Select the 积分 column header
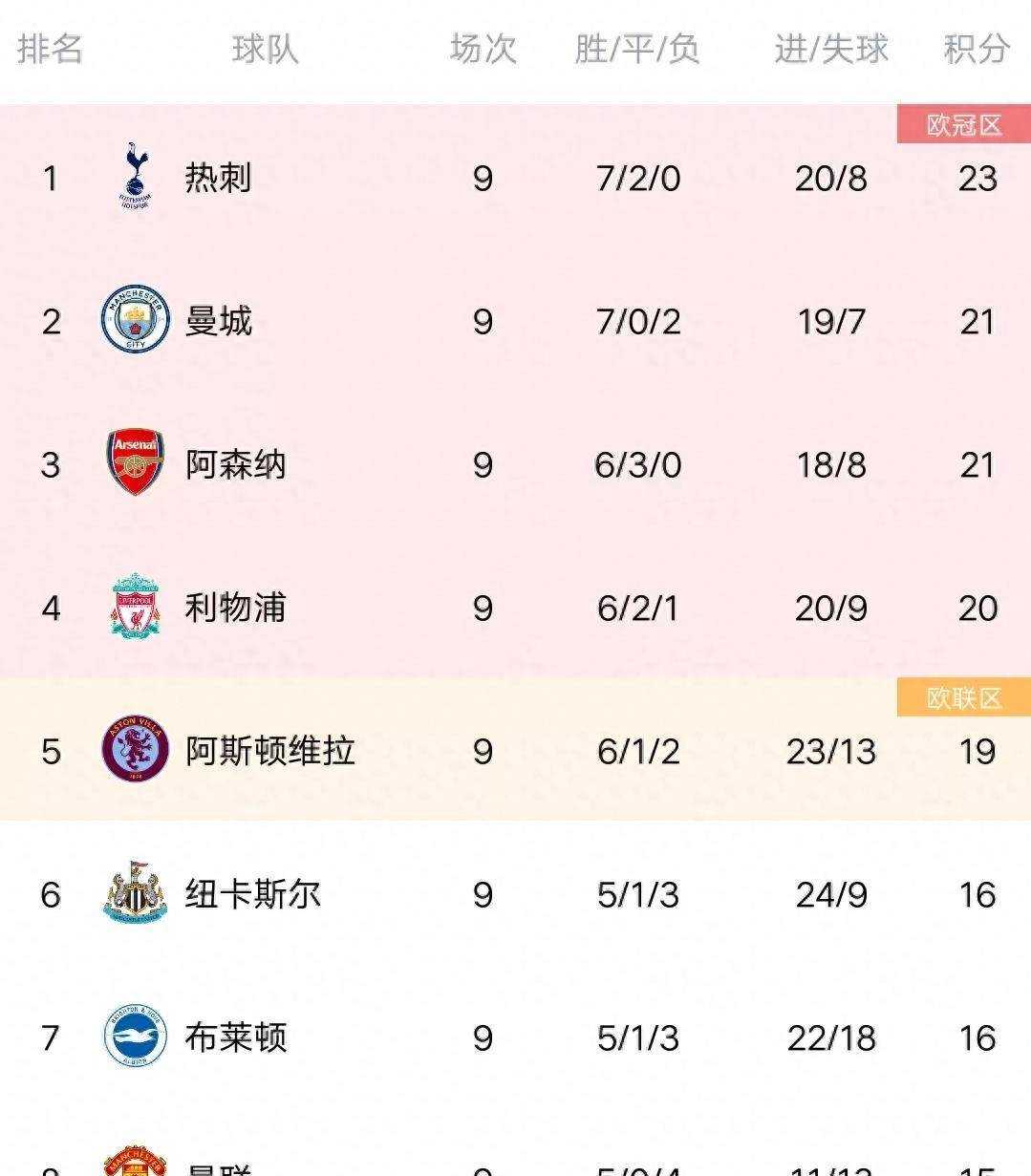 [x=976, y=49]
